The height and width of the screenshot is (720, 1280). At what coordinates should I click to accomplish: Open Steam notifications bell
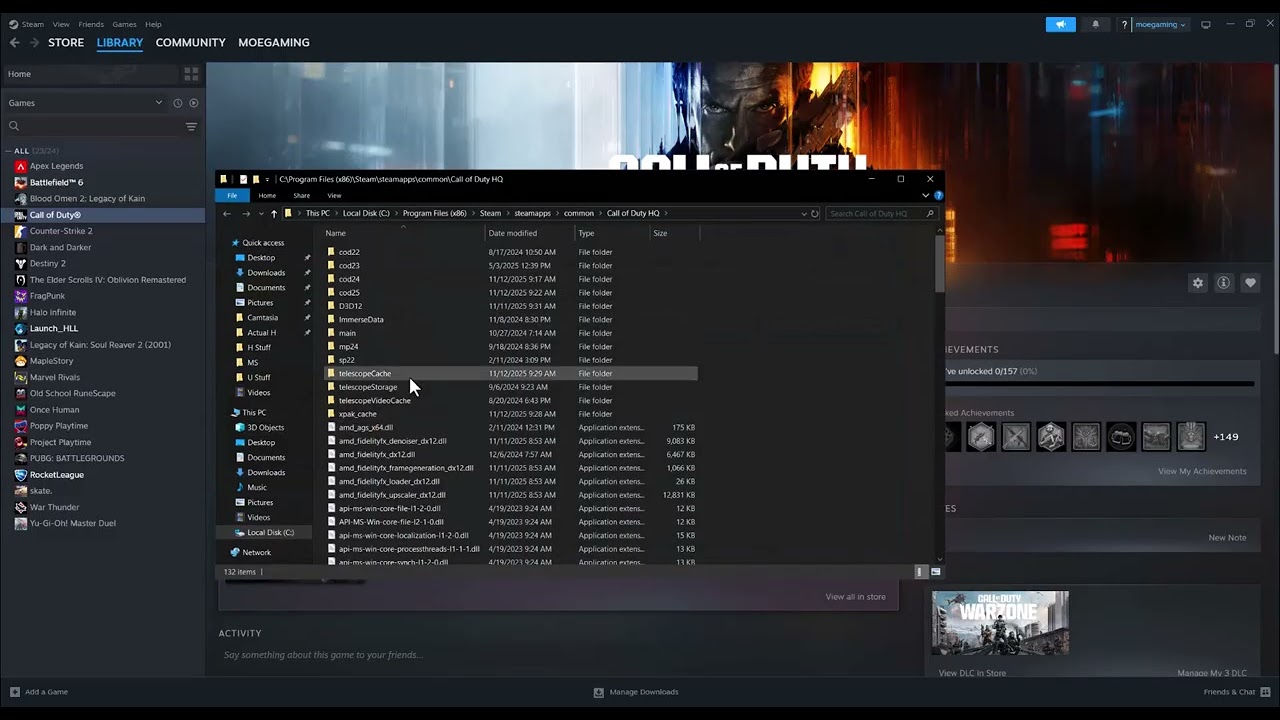tap(1095, 24)
